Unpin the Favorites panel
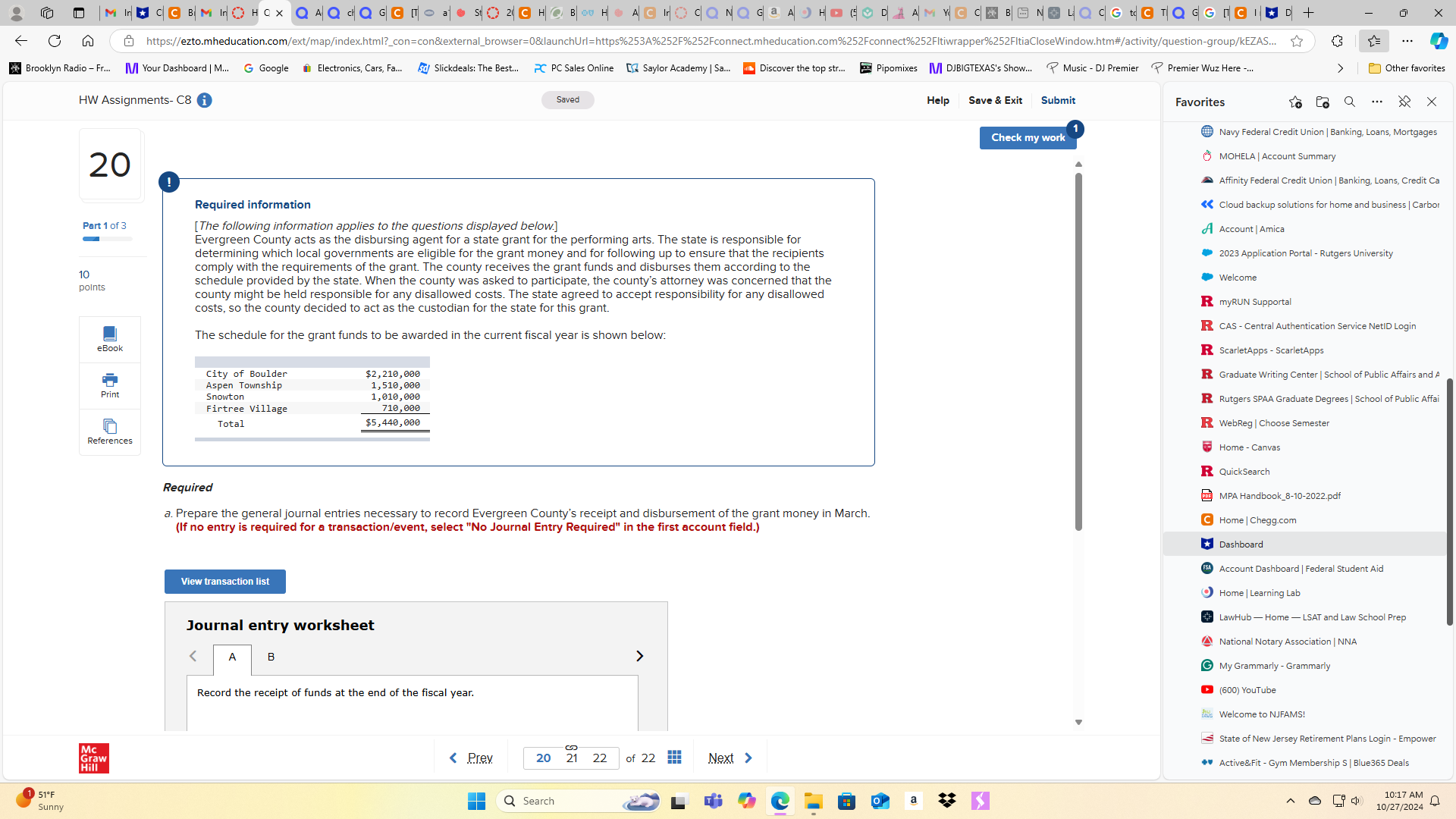 pyautogui.click(x=1404, y=102)
